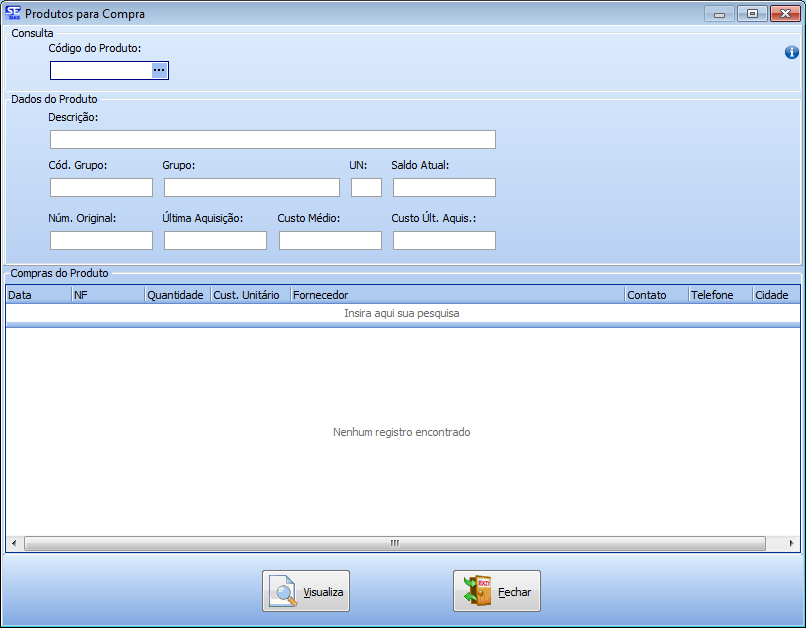The image size is (806, 628).
Task: Click the Telefone column header
Action: 718,295
